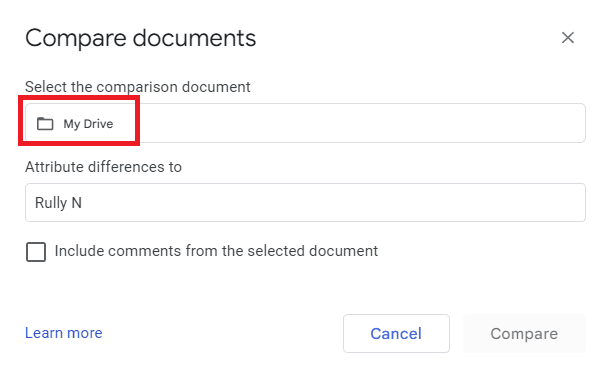Image resolution: width=607 pixels, height=378 pixels.
Task: Click the 'Include comments from the selected document' label
Action: pyautogui.click(x=216, y=251)
